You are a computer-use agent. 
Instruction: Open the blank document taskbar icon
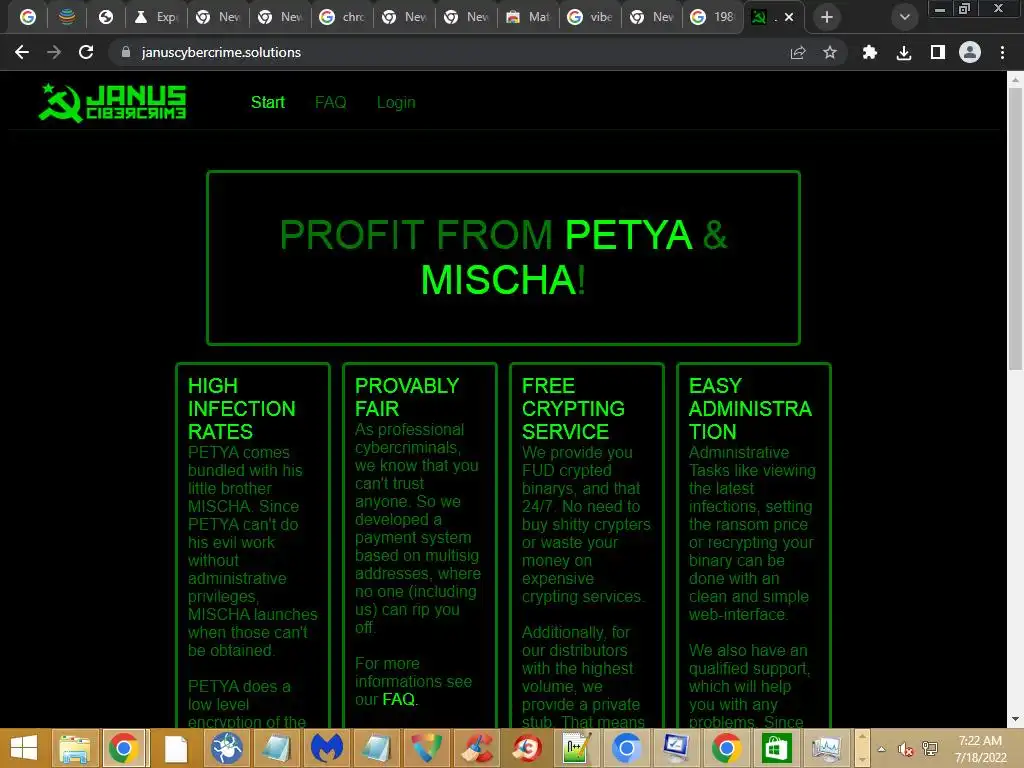point(175,748)
